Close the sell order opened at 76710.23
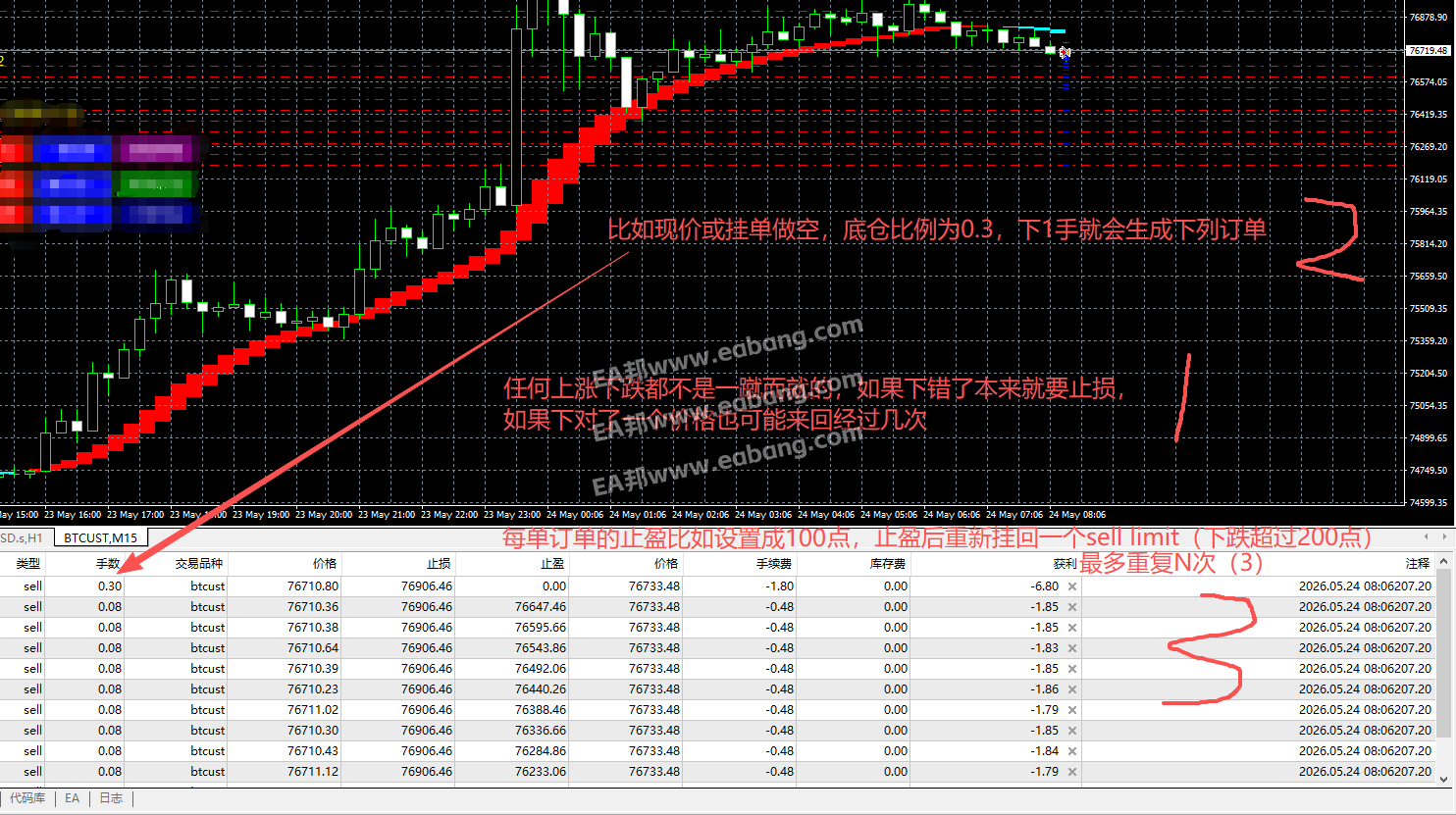Screen dimensions: 1456x815 [x=1072, y=689]
